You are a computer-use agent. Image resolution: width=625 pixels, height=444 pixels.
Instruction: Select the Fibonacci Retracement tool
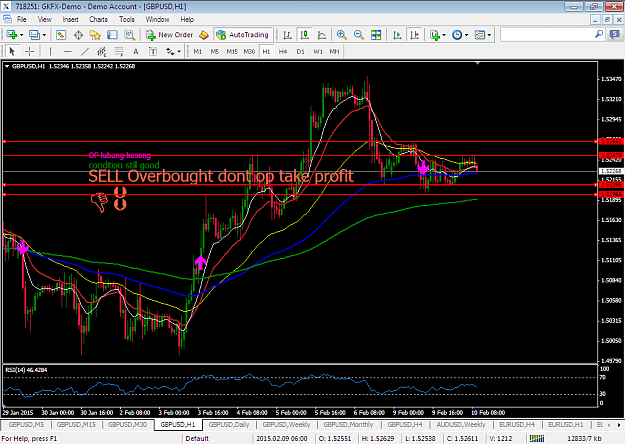point(119,51)
